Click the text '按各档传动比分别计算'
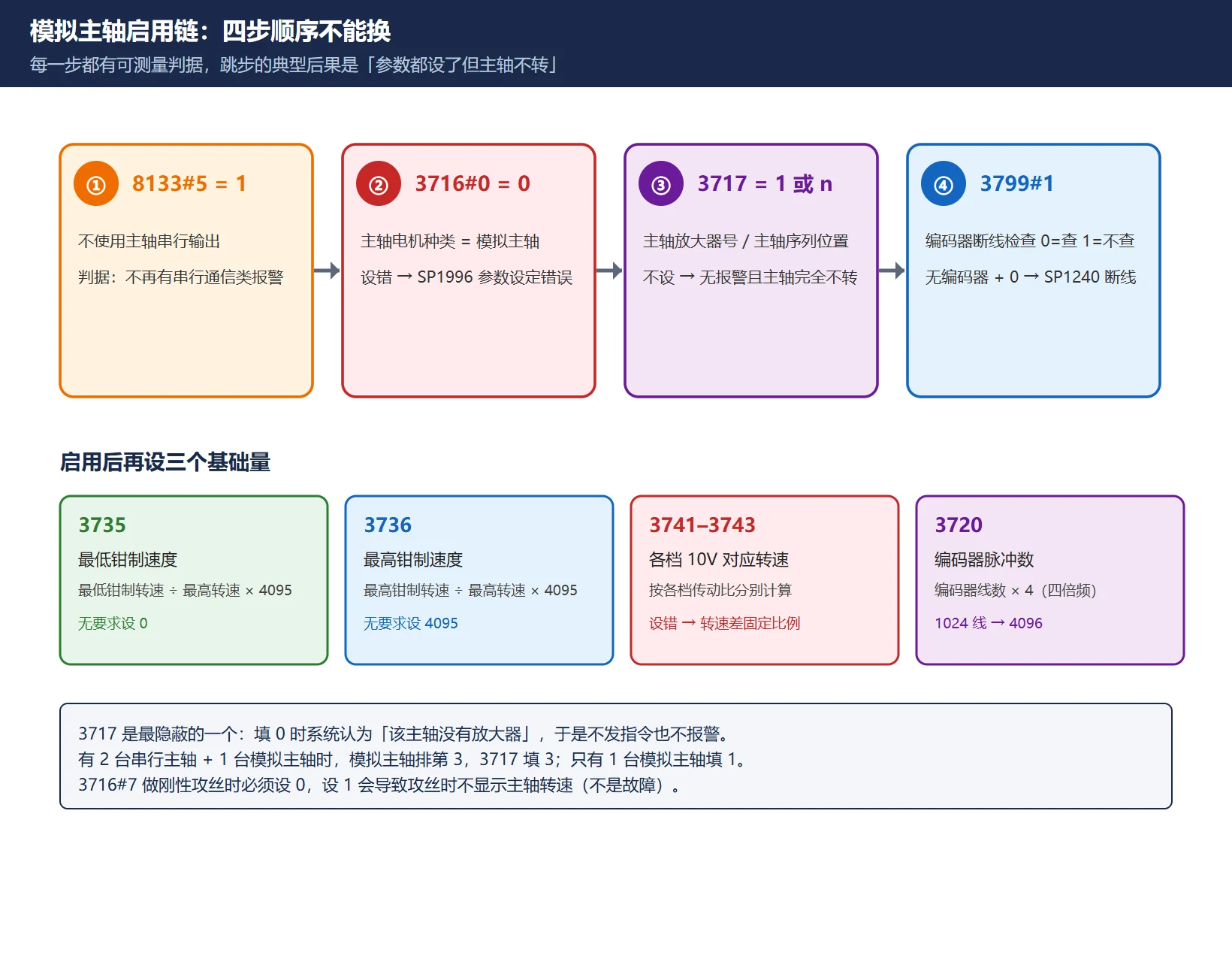1232x962 pixels. point(720,591)
